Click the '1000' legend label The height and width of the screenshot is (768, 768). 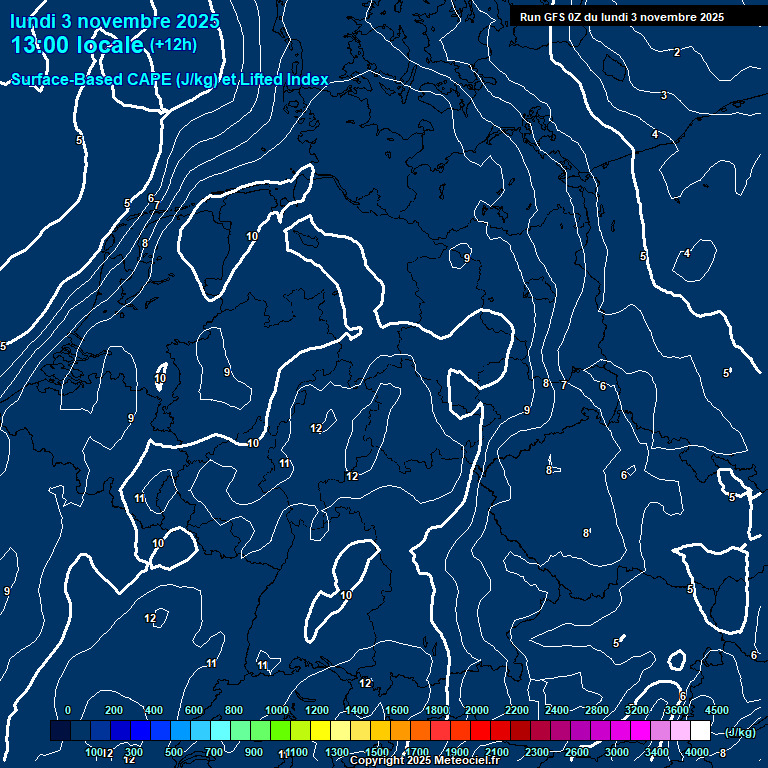pos(277,710)
